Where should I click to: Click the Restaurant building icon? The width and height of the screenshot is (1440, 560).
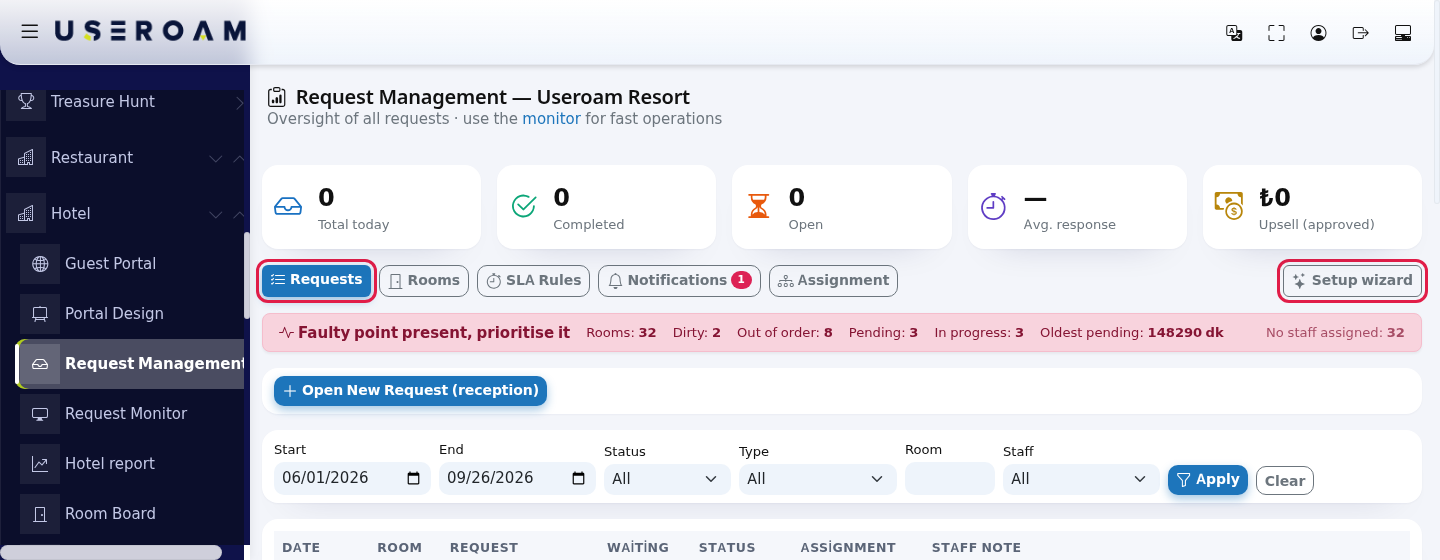pyautogui.click(x=26, y=157)
